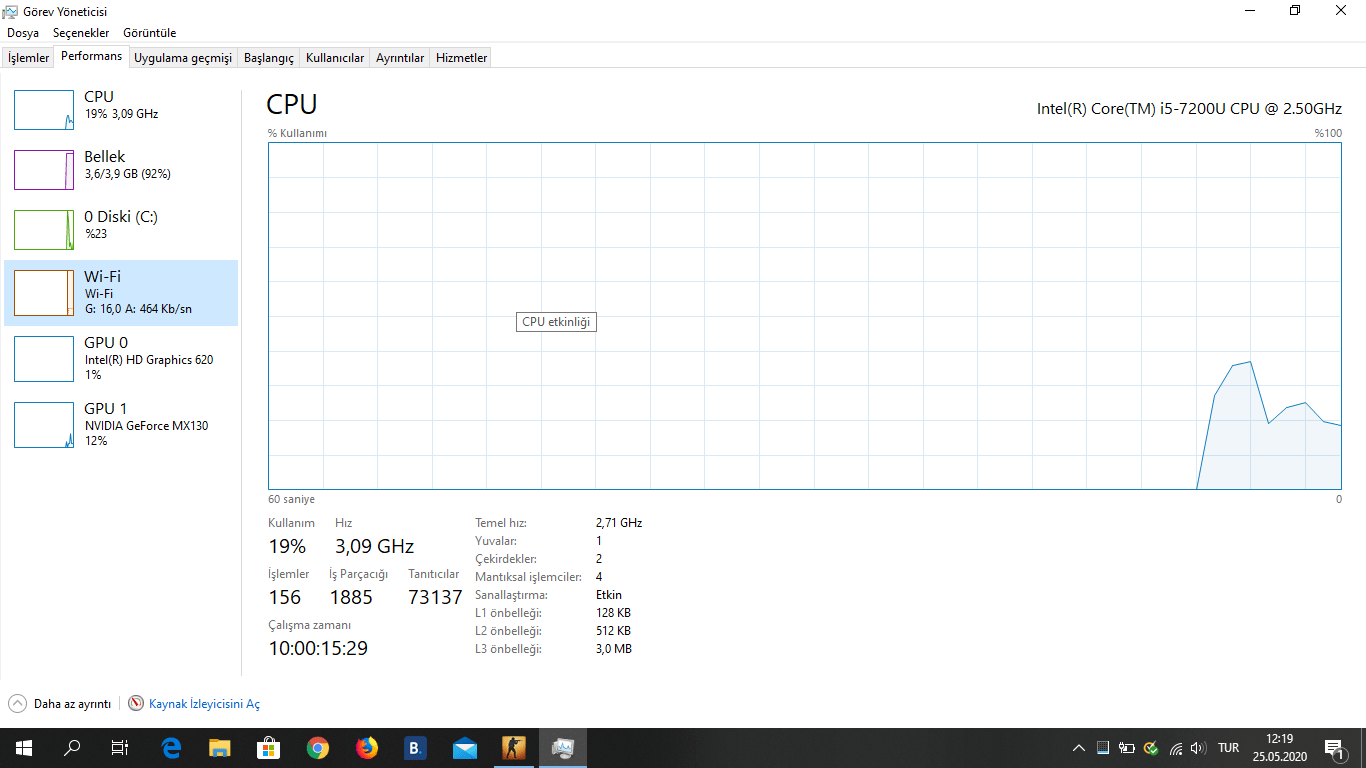1366x768 pixels.
Task: Open the Wi-Fi network tray icon
Action: (1176, 748)
